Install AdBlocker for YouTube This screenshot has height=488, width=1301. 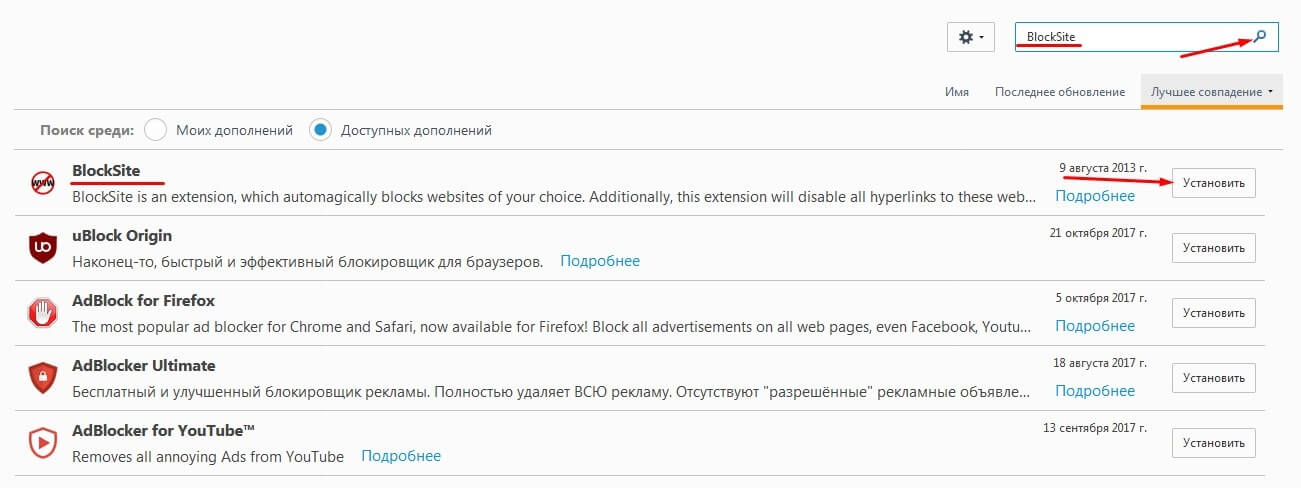1213,443
